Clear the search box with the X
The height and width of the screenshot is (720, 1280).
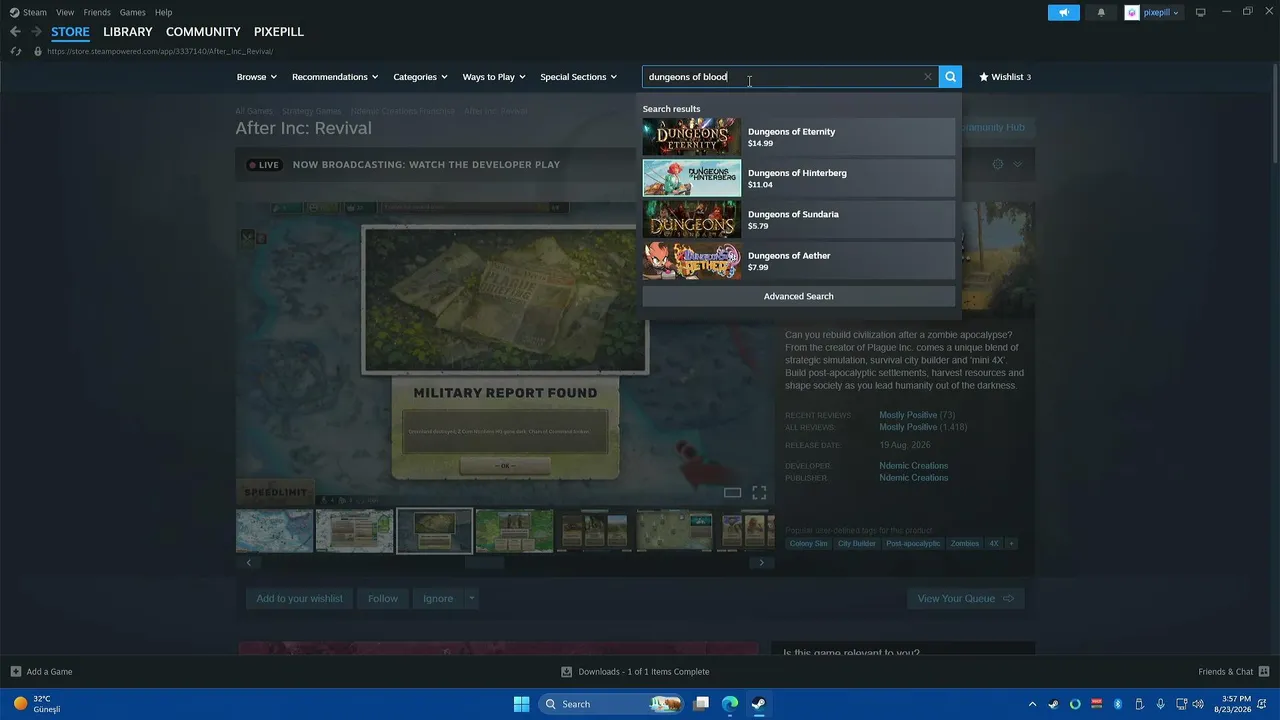point(928,77)
